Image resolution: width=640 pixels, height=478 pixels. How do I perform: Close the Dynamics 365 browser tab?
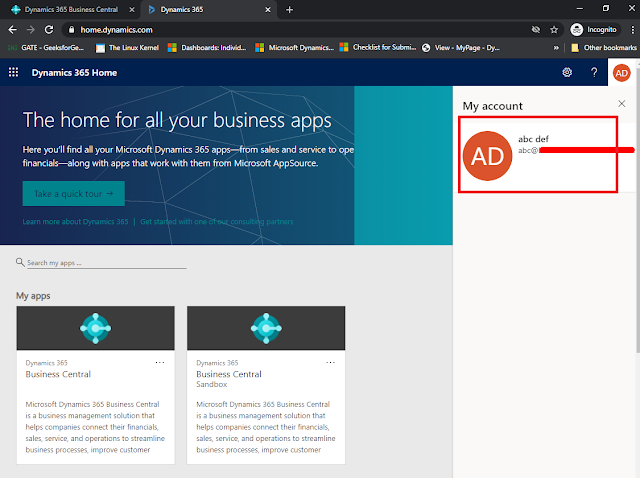[x=268, y=9]
